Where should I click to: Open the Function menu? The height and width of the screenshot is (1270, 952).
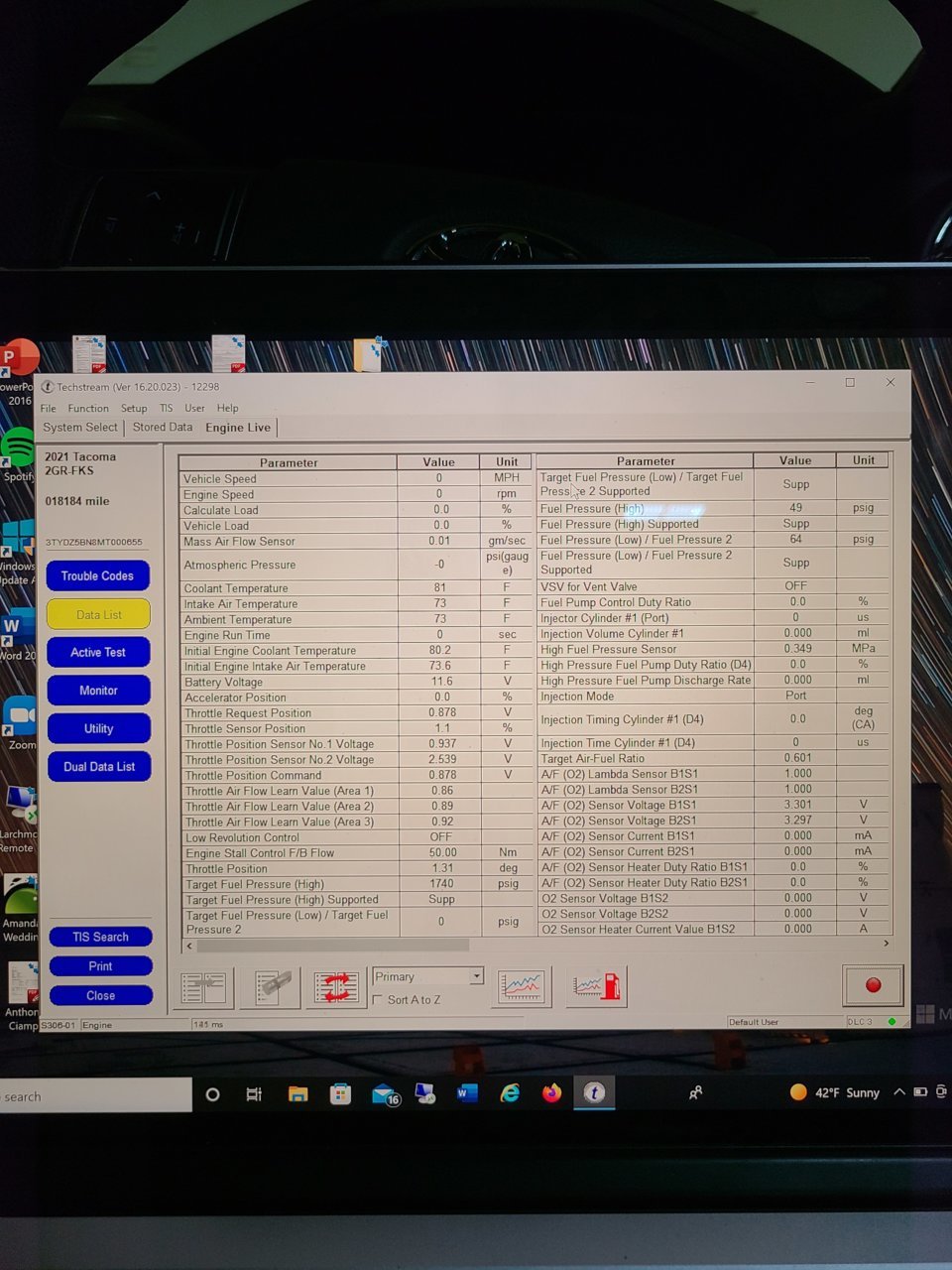(x=88, y=408)
